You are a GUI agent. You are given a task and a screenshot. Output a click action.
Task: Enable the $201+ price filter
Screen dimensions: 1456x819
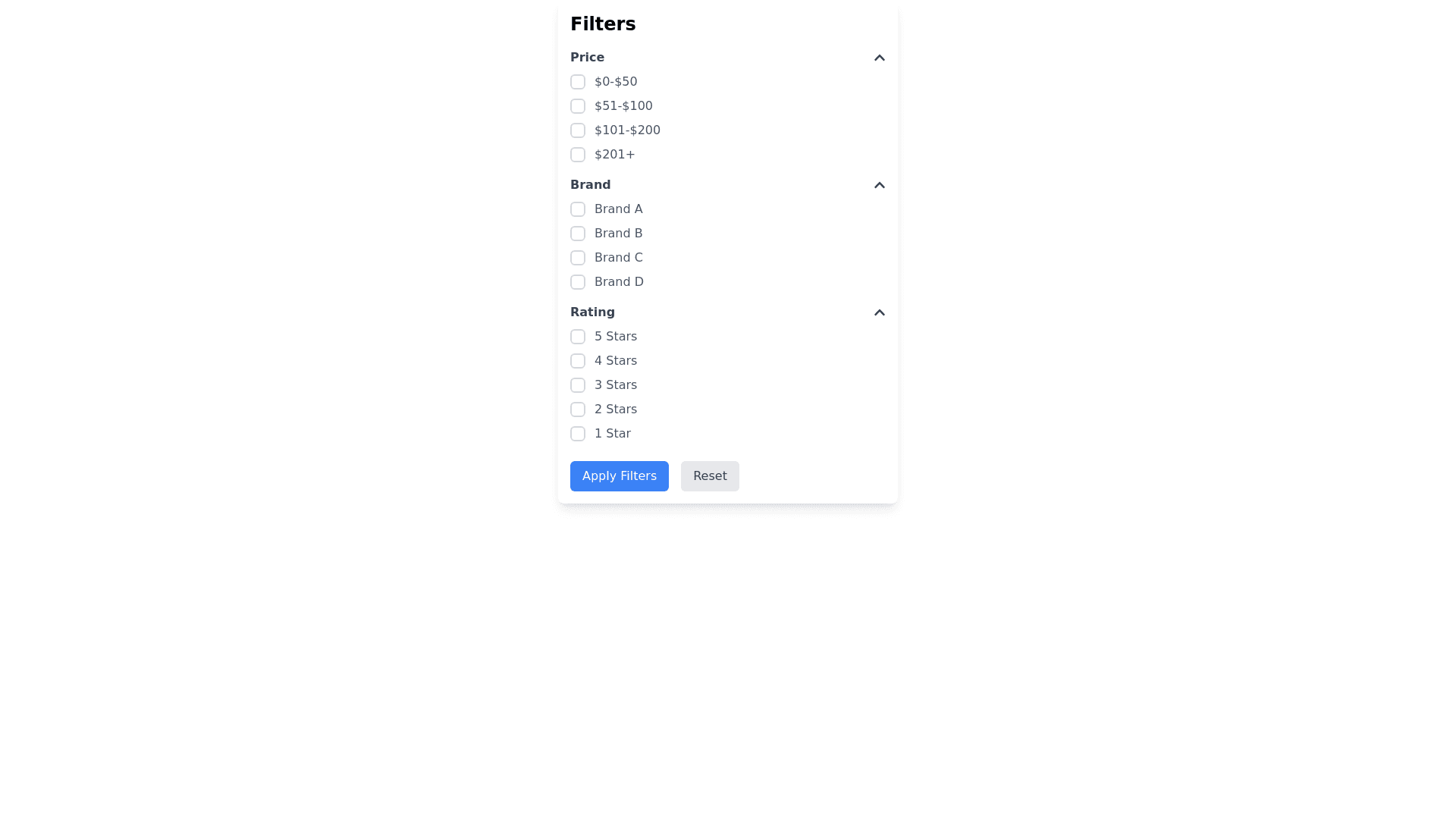pyautogui.click(x=578, y=155)
